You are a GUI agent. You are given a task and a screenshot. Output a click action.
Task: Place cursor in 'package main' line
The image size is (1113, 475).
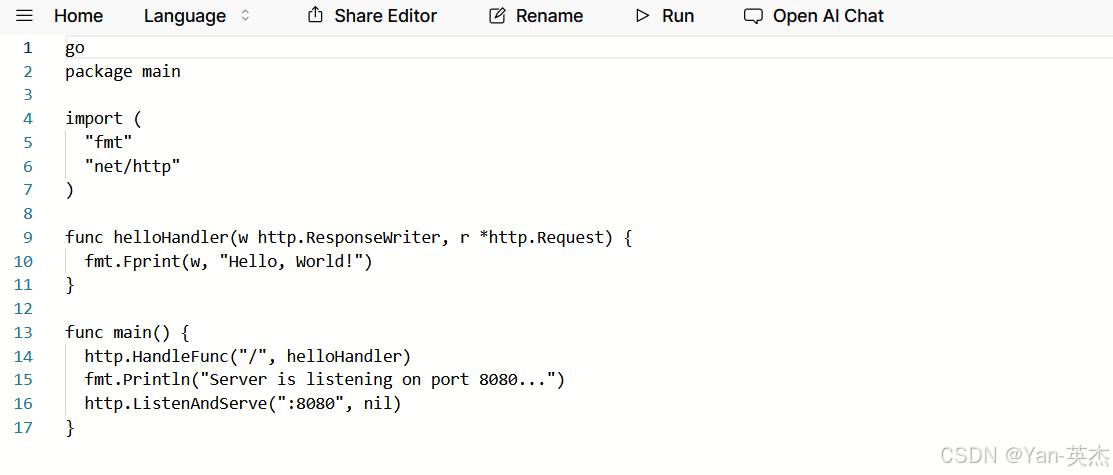(123, 72)
